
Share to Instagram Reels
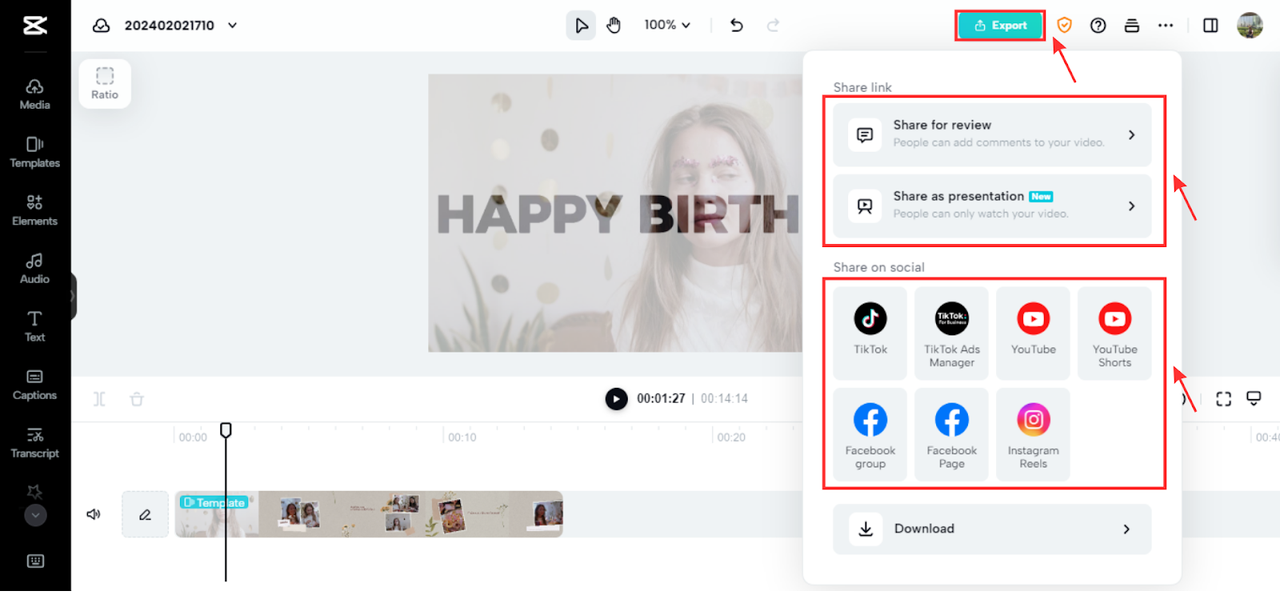tap(1033, 434)
